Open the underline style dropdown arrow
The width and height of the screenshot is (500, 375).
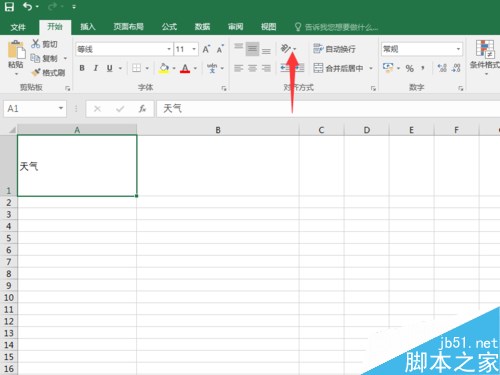coord(120,69)
